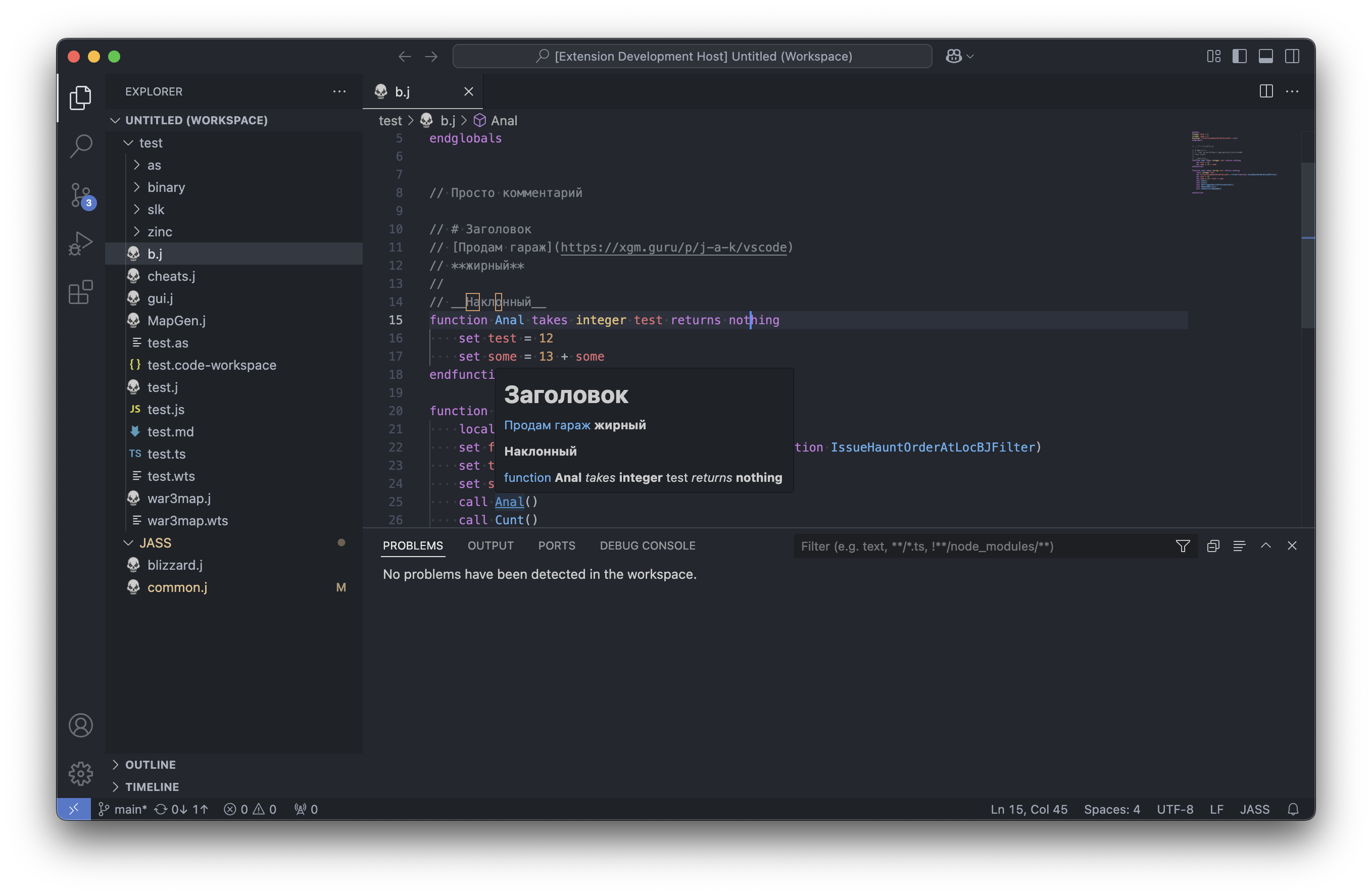Toggle the bottom panel layout button
The image size is (1372, 895).
[1266, 56]
